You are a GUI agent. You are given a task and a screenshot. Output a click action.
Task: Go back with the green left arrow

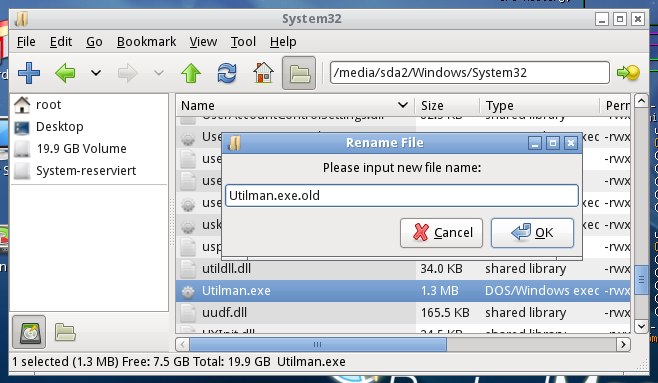click(65, 73)
